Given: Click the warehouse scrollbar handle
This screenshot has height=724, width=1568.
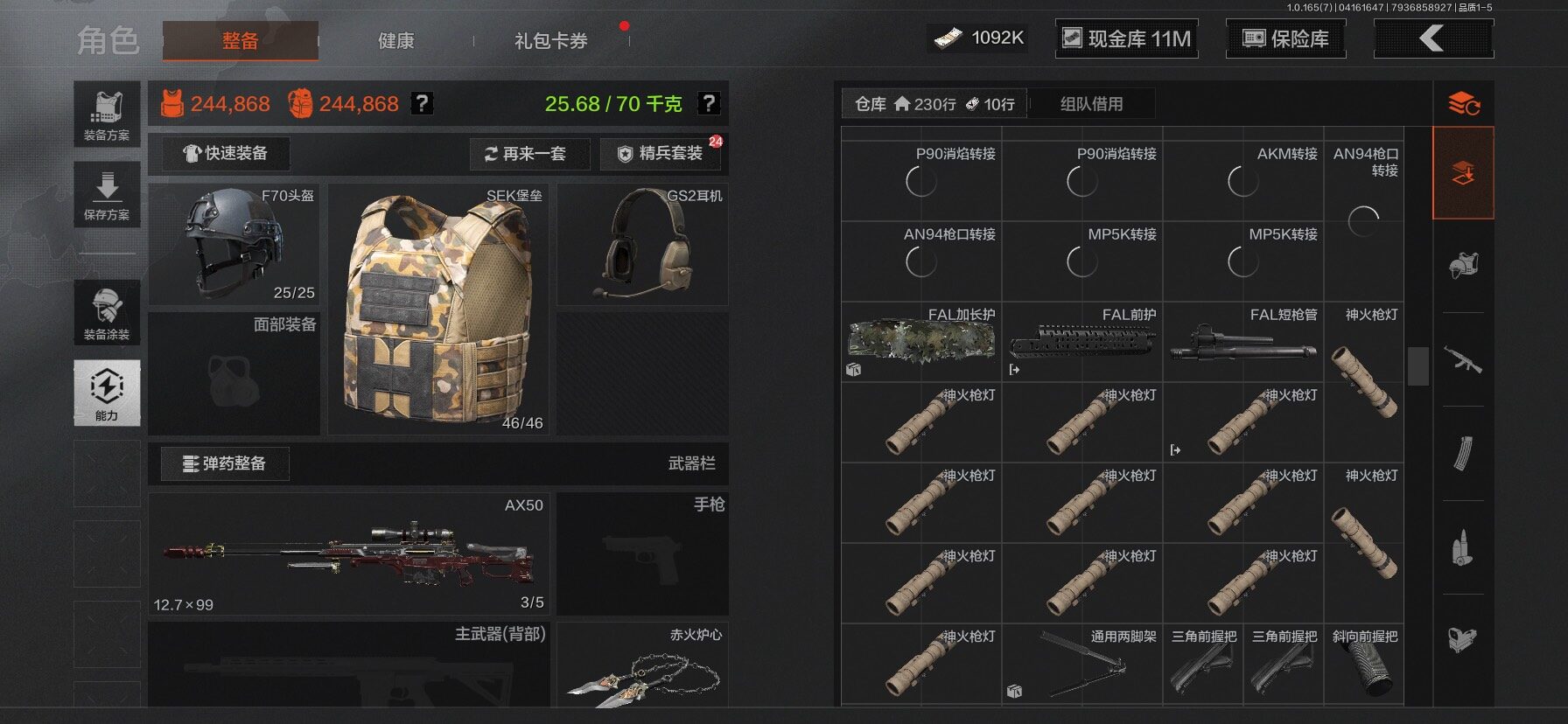Looking at the screenshot, I should coord(1417,365).
